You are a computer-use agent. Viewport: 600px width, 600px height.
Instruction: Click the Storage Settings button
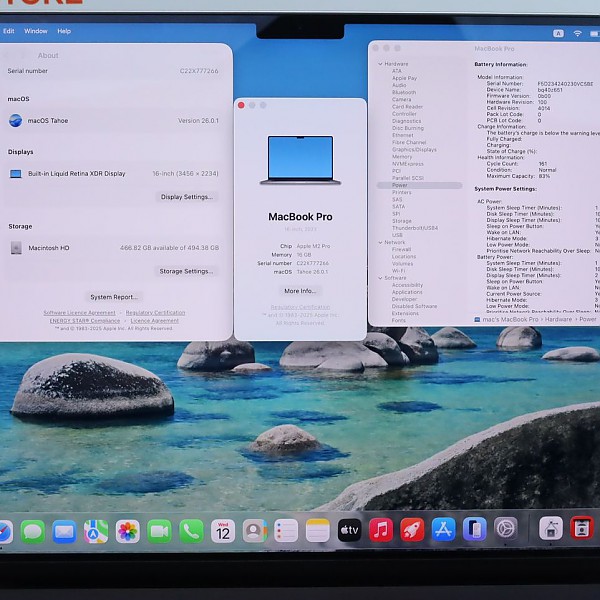(x=186, y=271)
